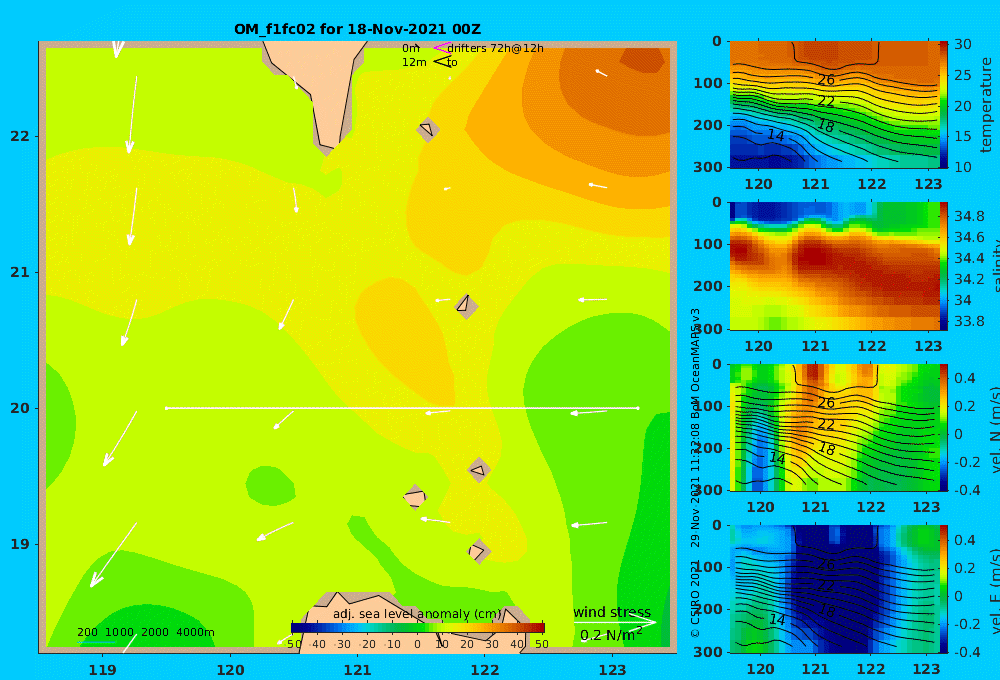Click the 'wind stress' label
1000x680 pixels.
pyautogui.click(x=612, y=612)
